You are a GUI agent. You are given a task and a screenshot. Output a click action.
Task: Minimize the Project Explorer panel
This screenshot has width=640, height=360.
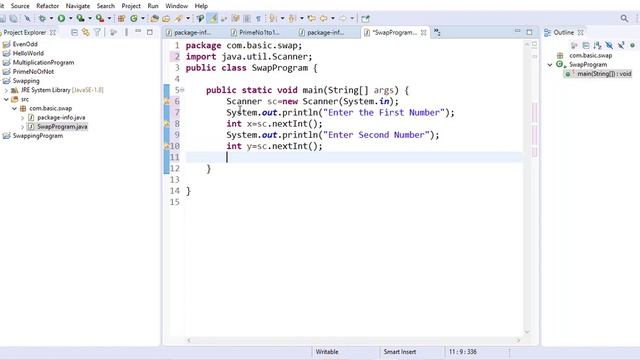pyautogui.click(x=138, y=31)
